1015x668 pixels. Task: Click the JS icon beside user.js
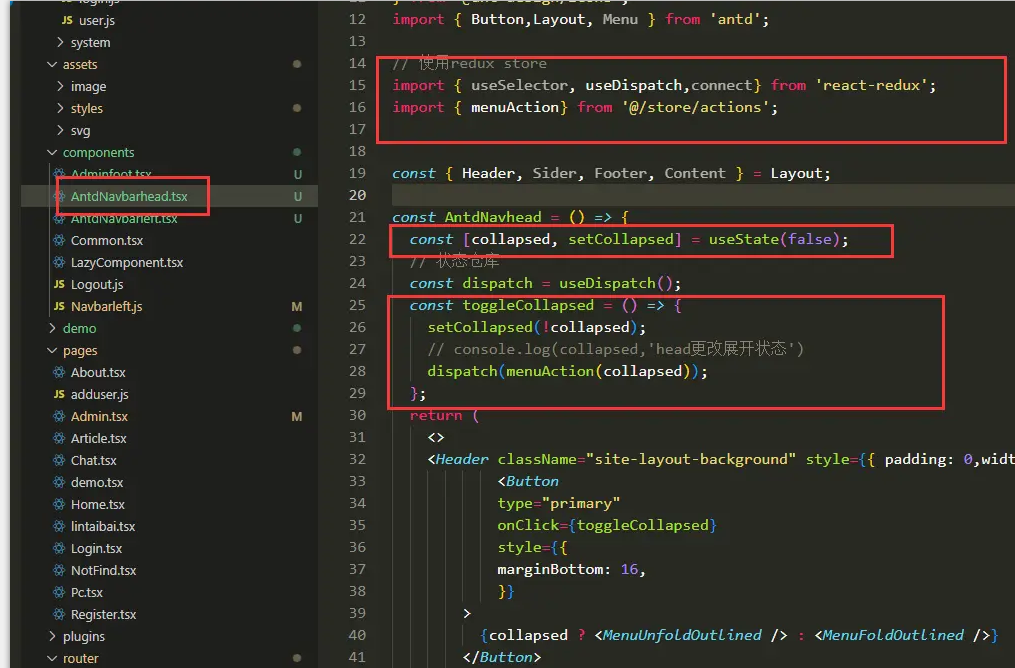pyautogui.click(x=67, y=21)
